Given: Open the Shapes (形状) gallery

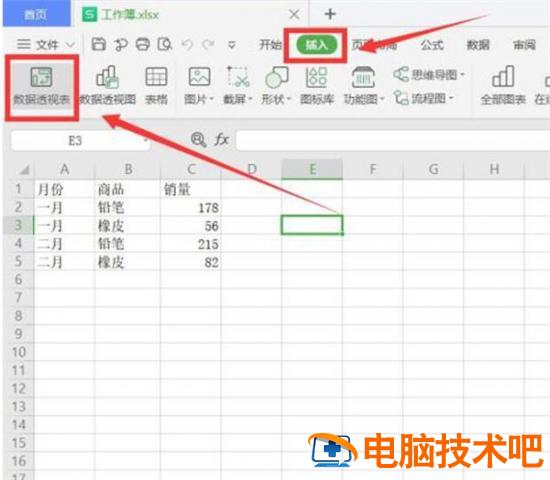Looking at the screenshot, I should (x=276, y=85).
